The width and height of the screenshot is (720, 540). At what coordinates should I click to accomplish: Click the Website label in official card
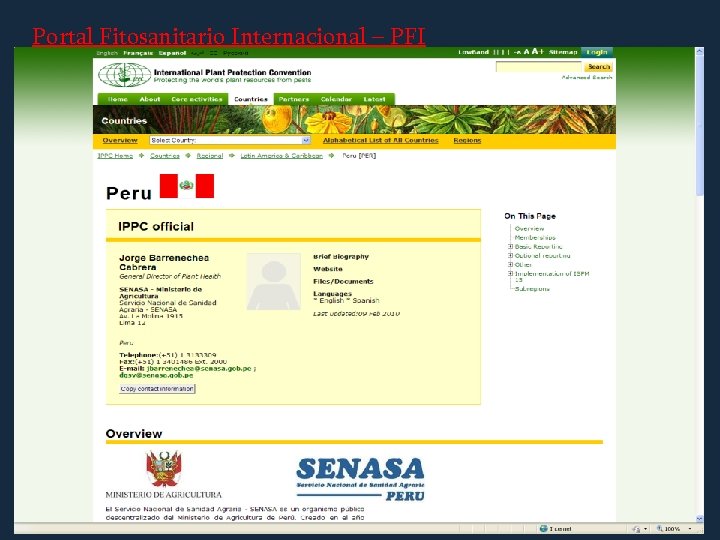click(328, 269)
